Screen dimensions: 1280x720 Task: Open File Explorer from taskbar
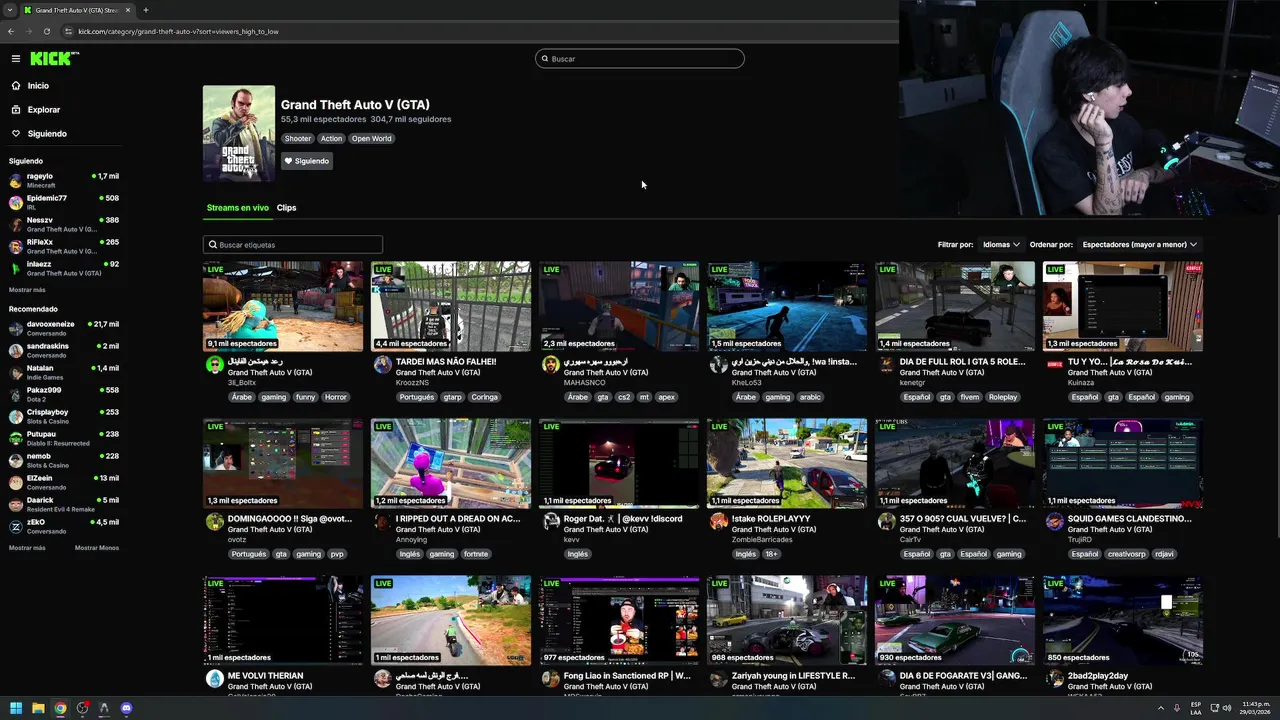click(x=38, y=708)
